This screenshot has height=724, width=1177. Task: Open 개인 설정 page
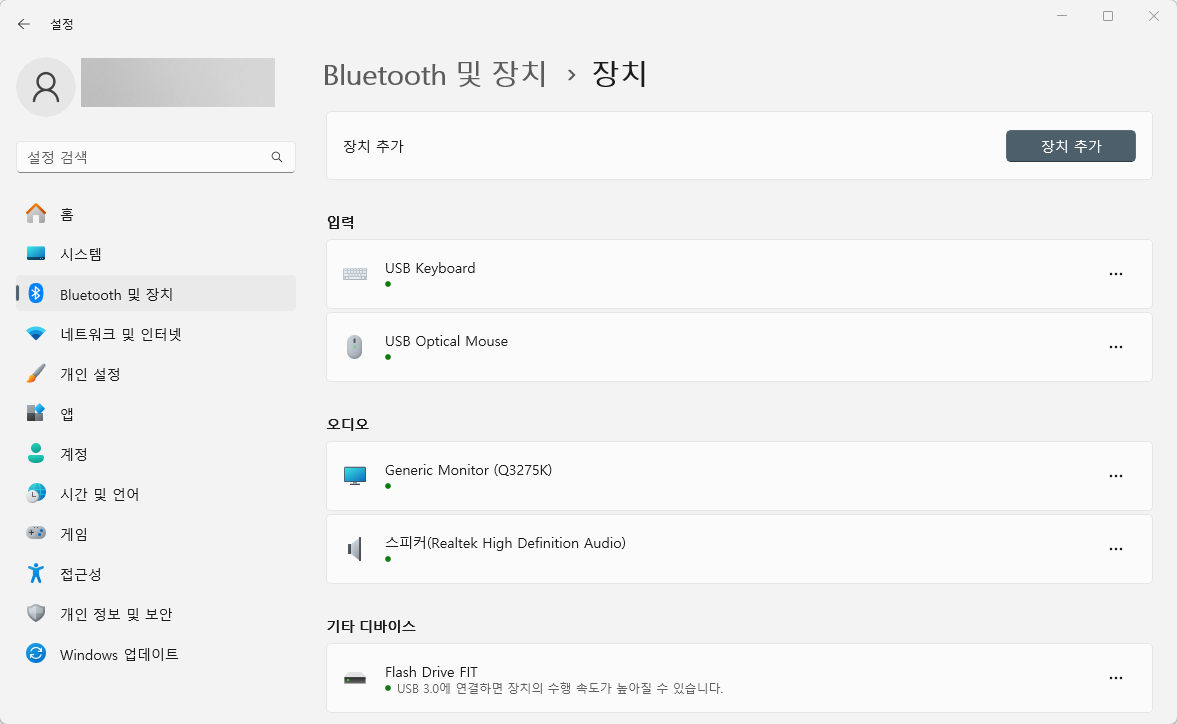(x=156, y=374)
